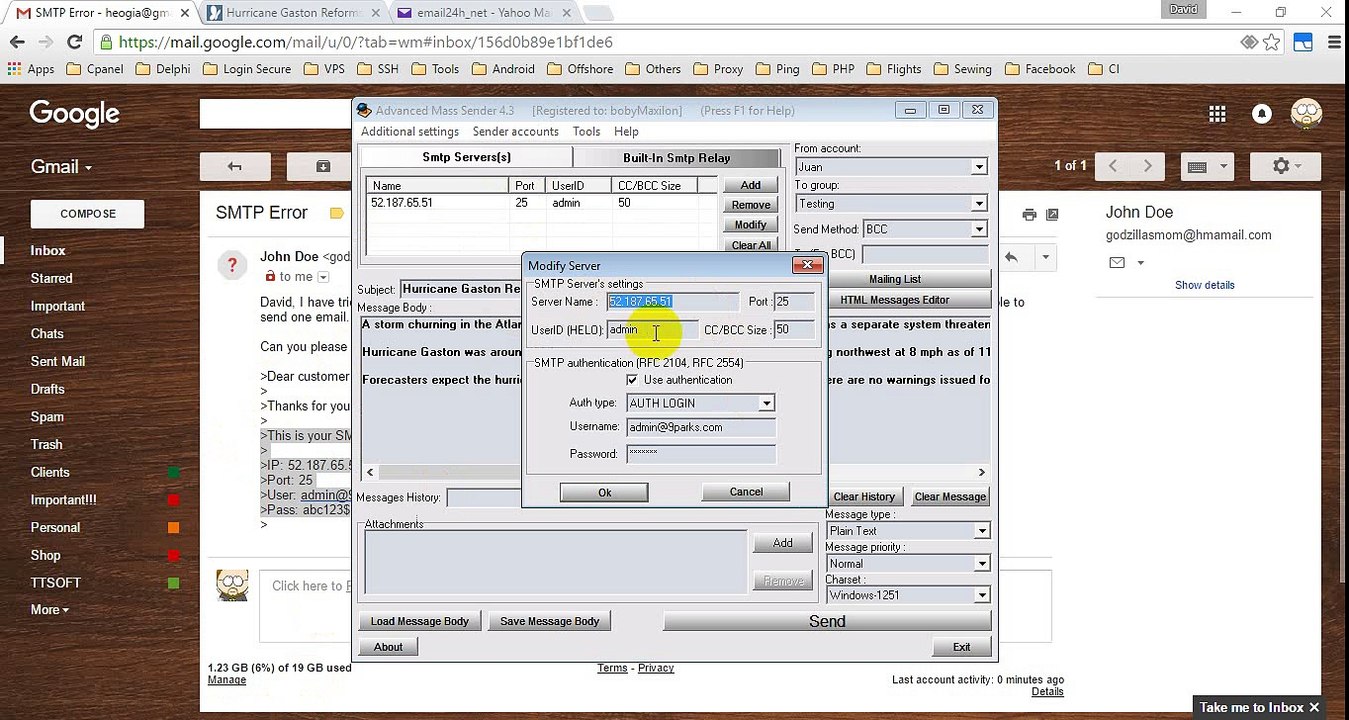The image size is (1349, 720).
Task: Open Gmail settings gear
Action: pyautogui.click(x=1286, y=166)
